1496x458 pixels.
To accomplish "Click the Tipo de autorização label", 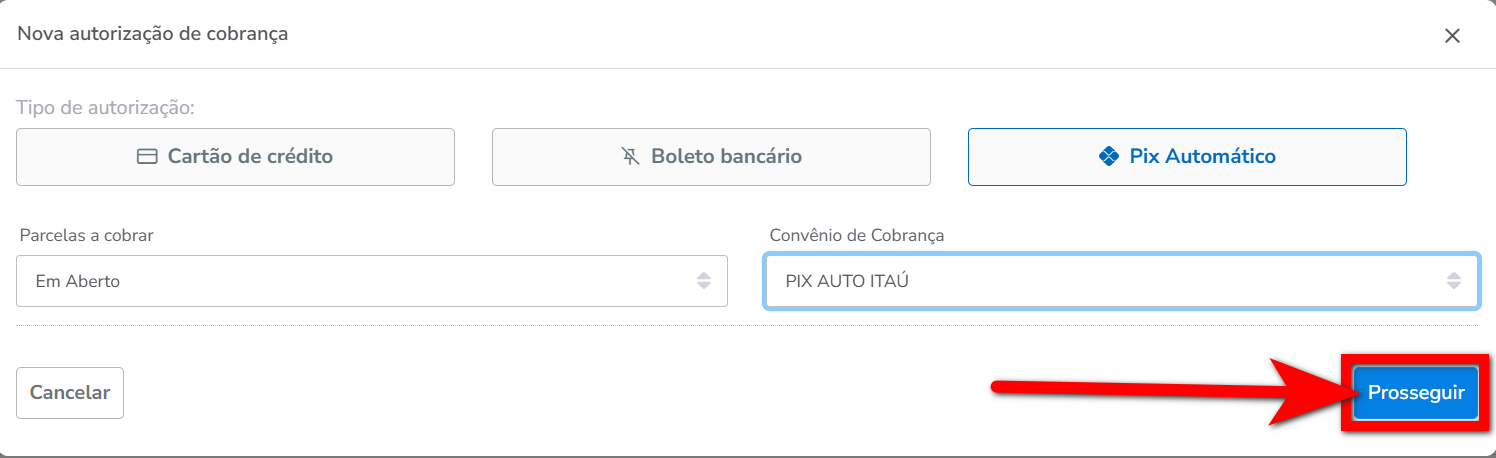I will 105,107.
